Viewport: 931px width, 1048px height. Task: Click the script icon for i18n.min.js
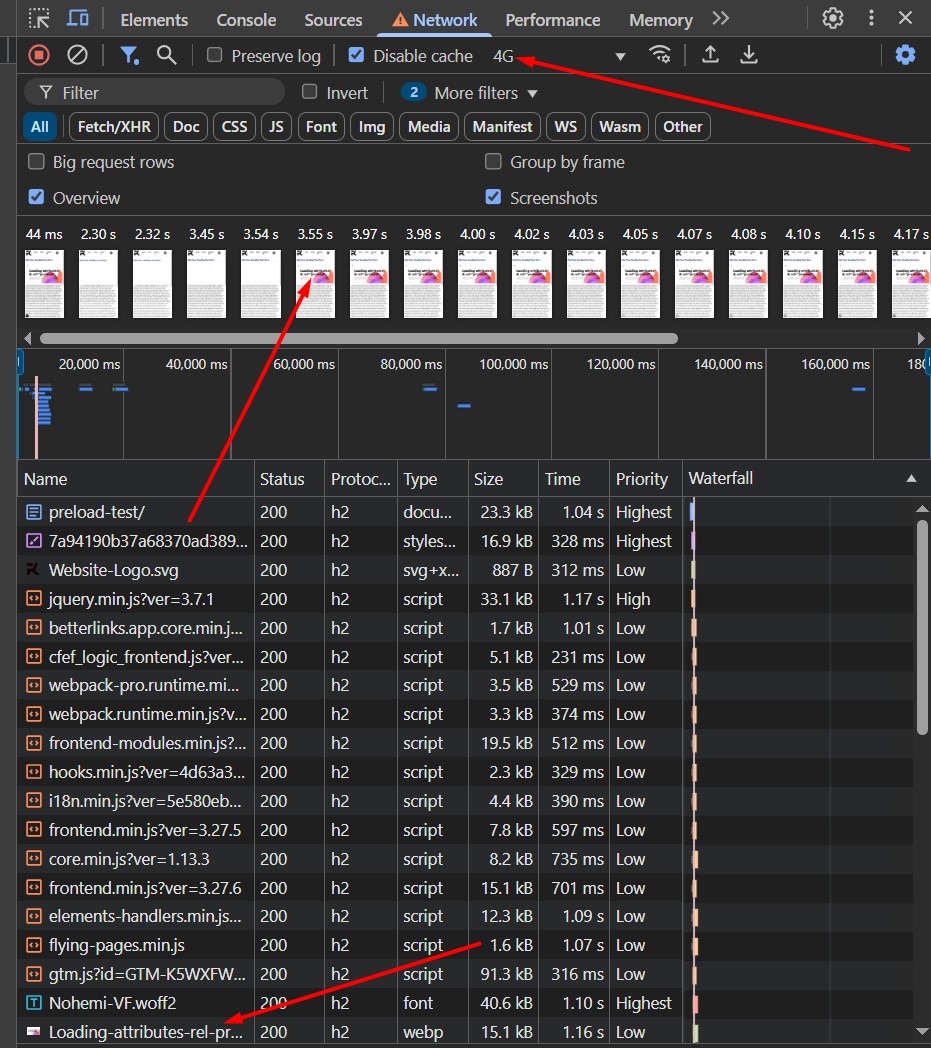point(33,801)
